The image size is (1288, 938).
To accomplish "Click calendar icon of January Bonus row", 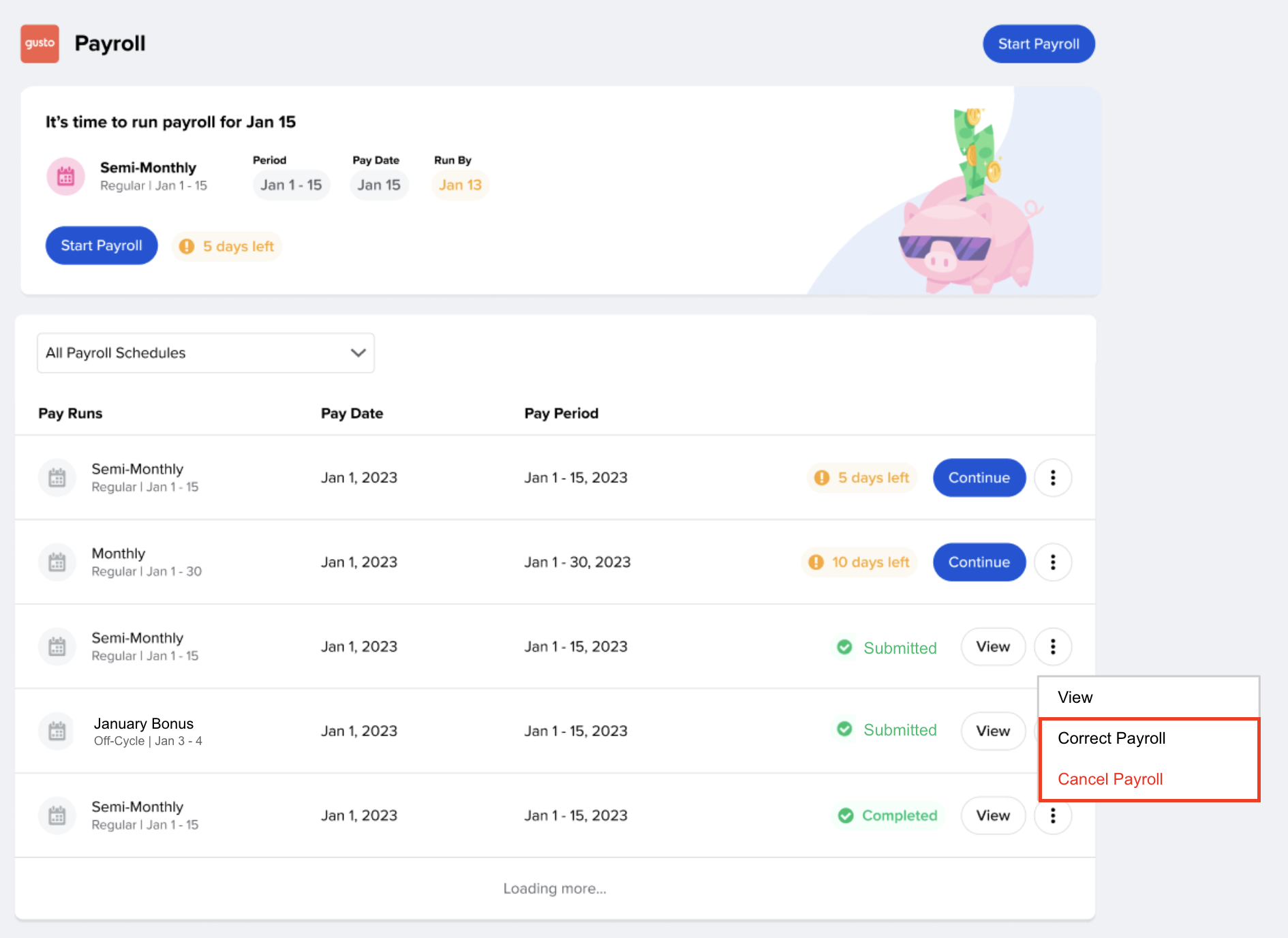I will point(57,731).
